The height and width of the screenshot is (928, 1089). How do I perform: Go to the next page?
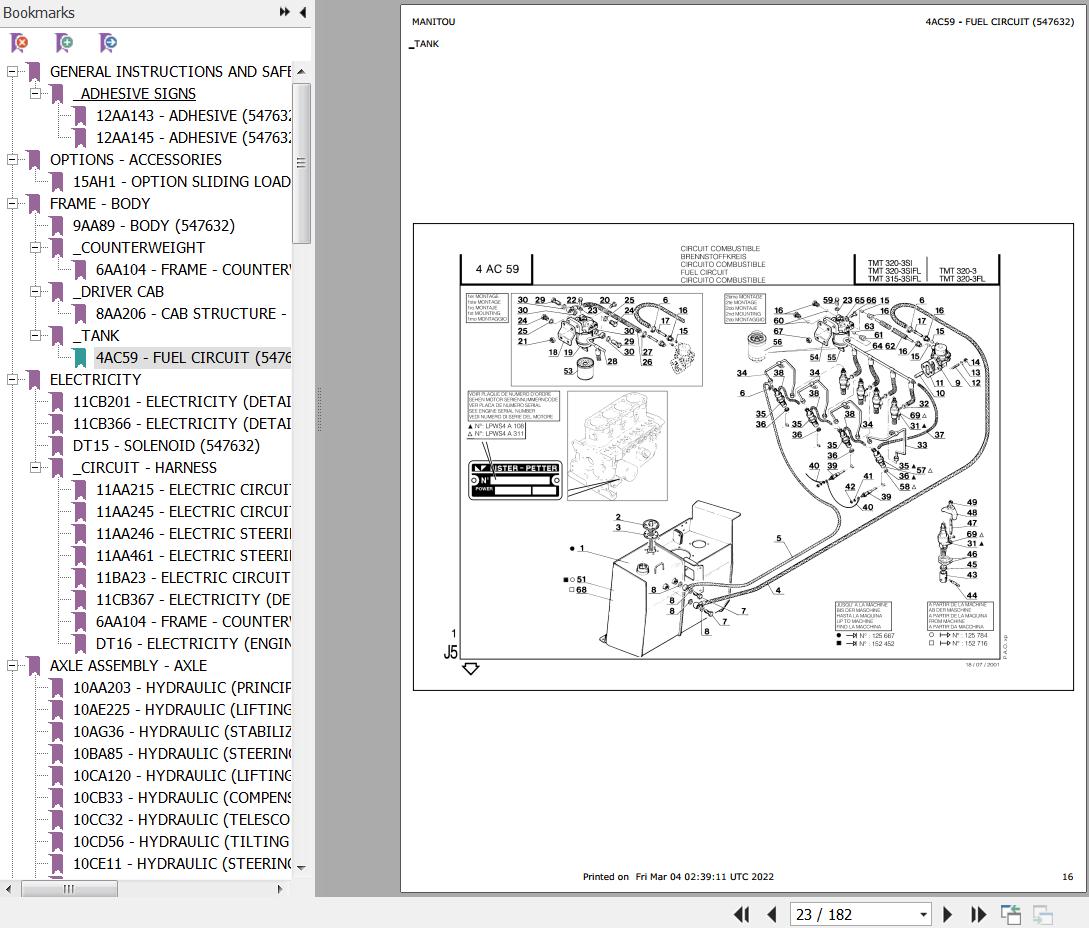coord(948,914)
